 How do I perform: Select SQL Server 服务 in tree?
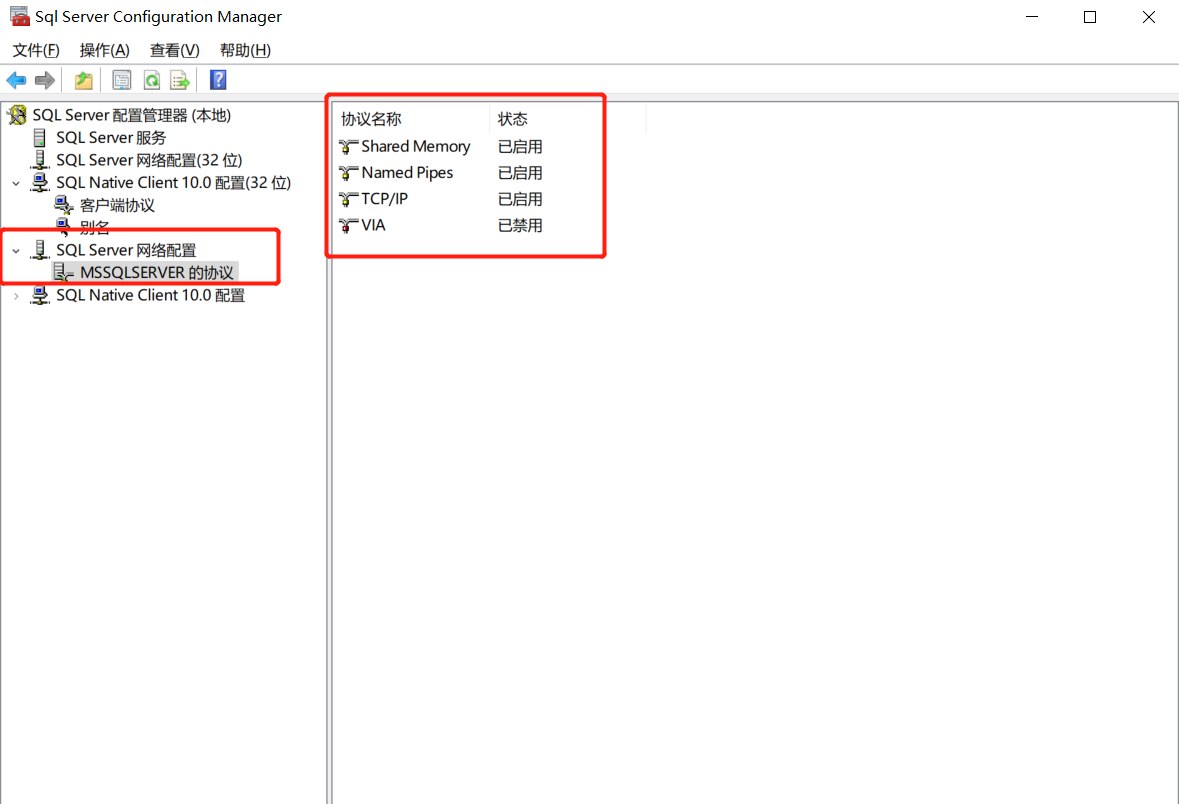click(x=111, y=138)
